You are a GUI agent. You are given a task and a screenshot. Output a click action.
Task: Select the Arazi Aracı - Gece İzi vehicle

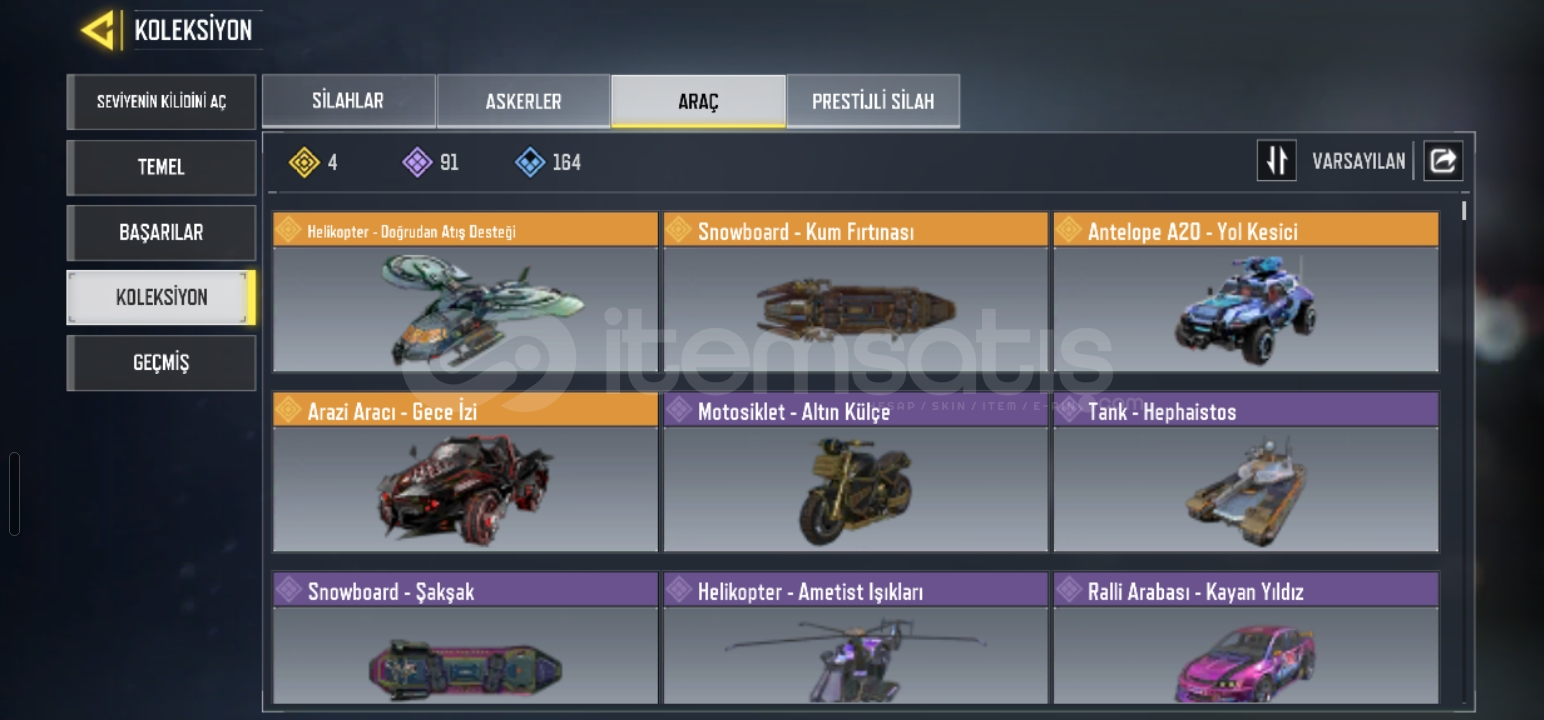tap(466, 472)
